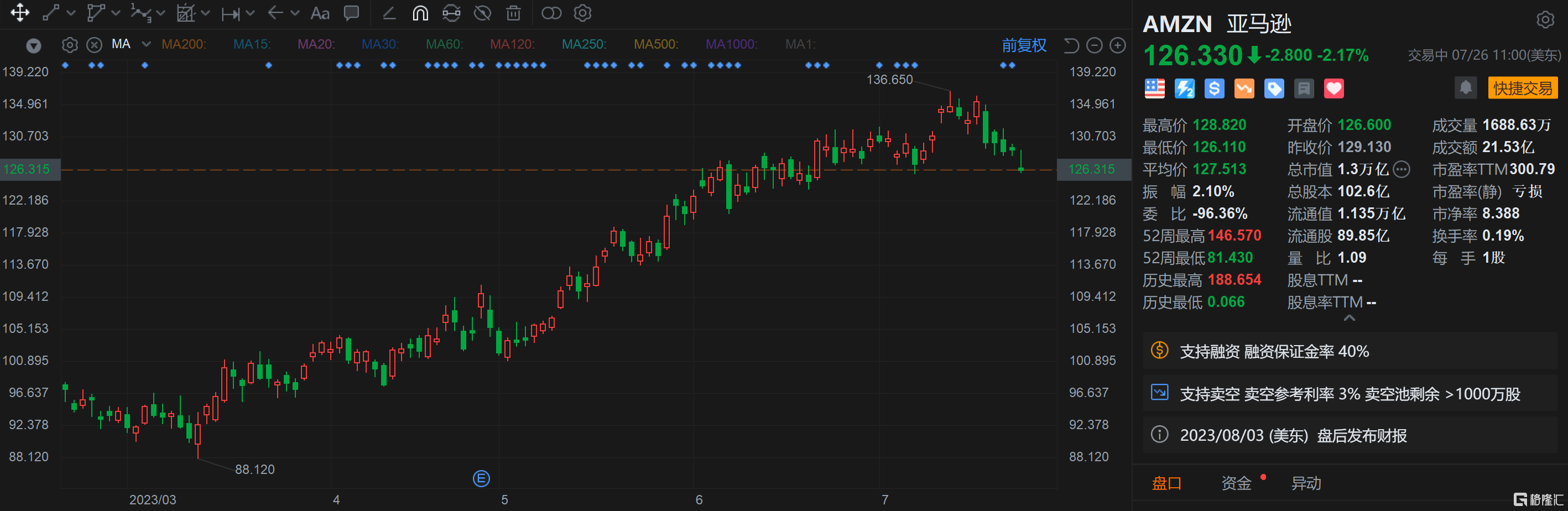
Task: Open the line tool options dropdown
Action: pos(71,13)
